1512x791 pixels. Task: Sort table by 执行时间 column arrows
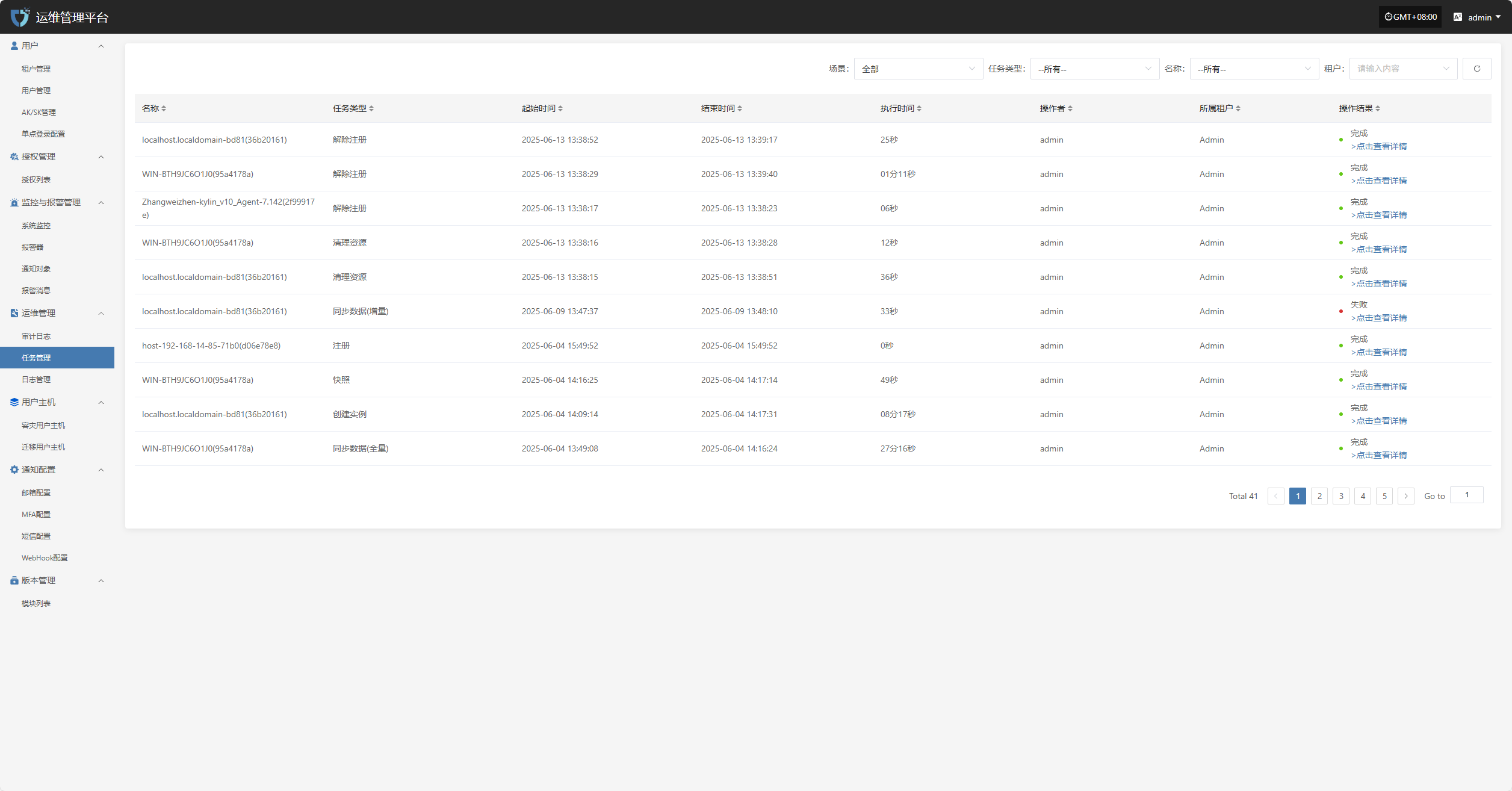coord(919,108)
